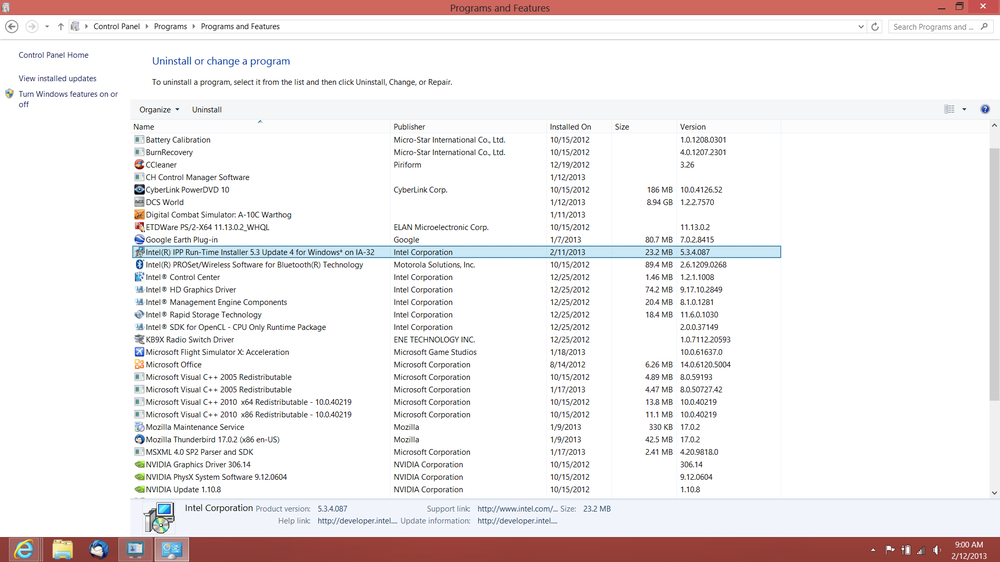Click the Action Center flag icon
The image size is (1000, 562).
pyautogui.click(x=890, y=550)
